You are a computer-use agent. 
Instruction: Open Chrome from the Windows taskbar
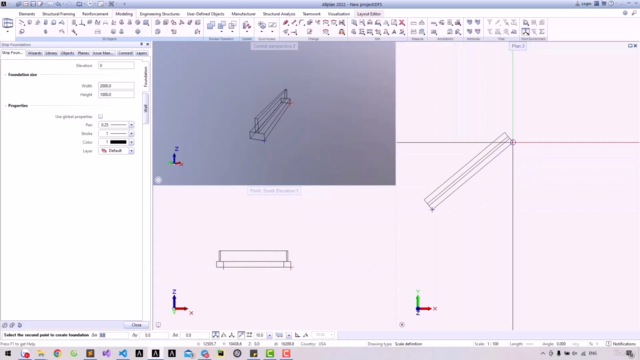pyautogui.click(x=58, y=353)
